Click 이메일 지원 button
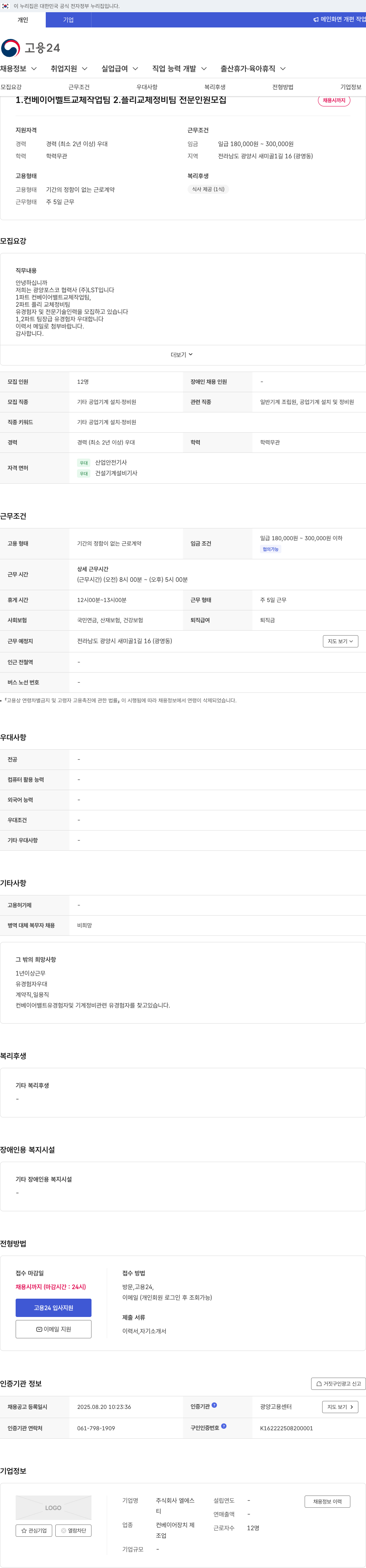This screenshot has width=366, height=1568. coord(53,1329)
